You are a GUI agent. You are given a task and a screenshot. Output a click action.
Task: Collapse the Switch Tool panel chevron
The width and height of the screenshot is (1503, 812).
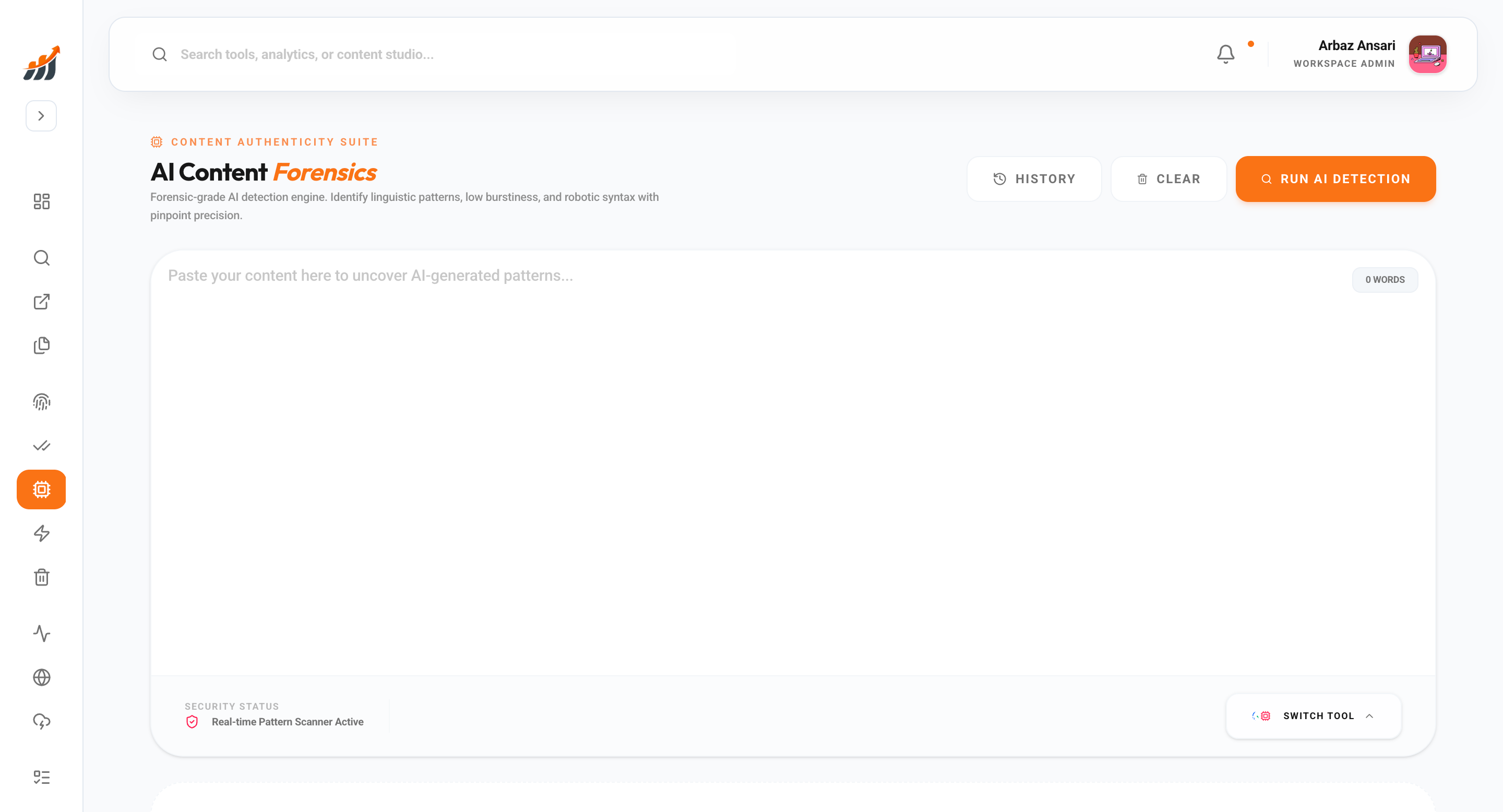pyautogui.click(x=1370, y=716)
